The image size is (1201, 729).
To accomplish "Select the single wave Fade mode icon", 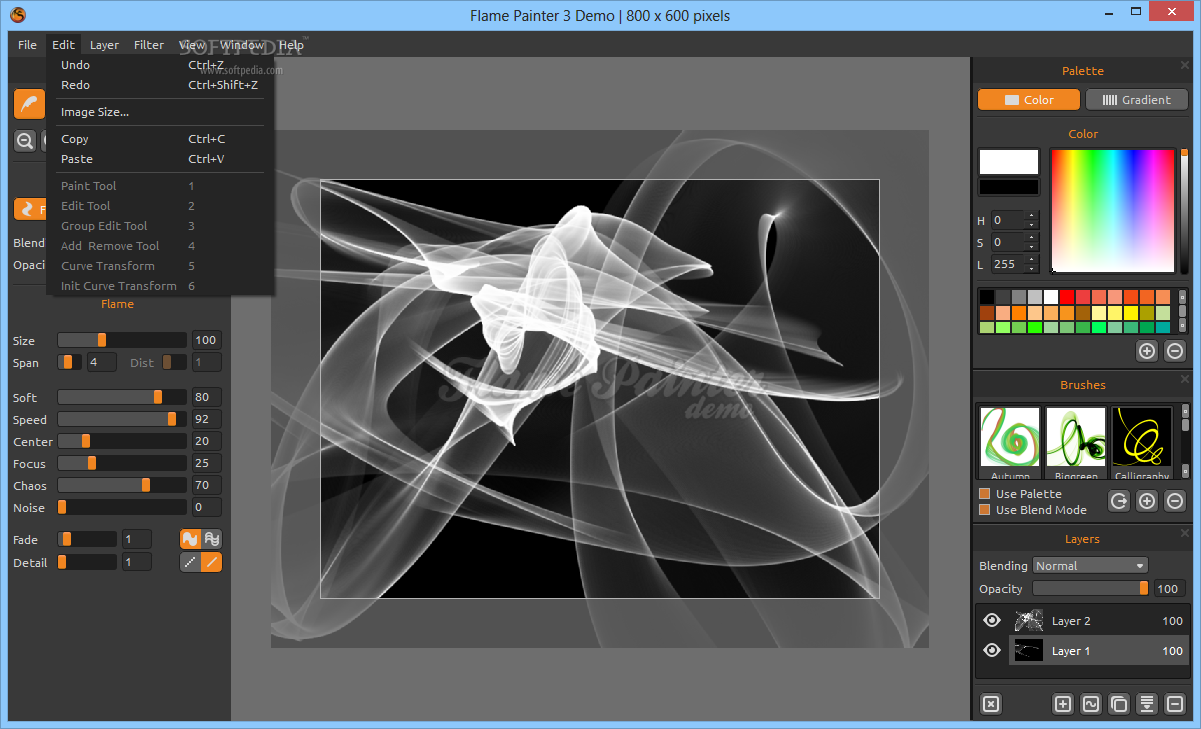I will 190,539.
